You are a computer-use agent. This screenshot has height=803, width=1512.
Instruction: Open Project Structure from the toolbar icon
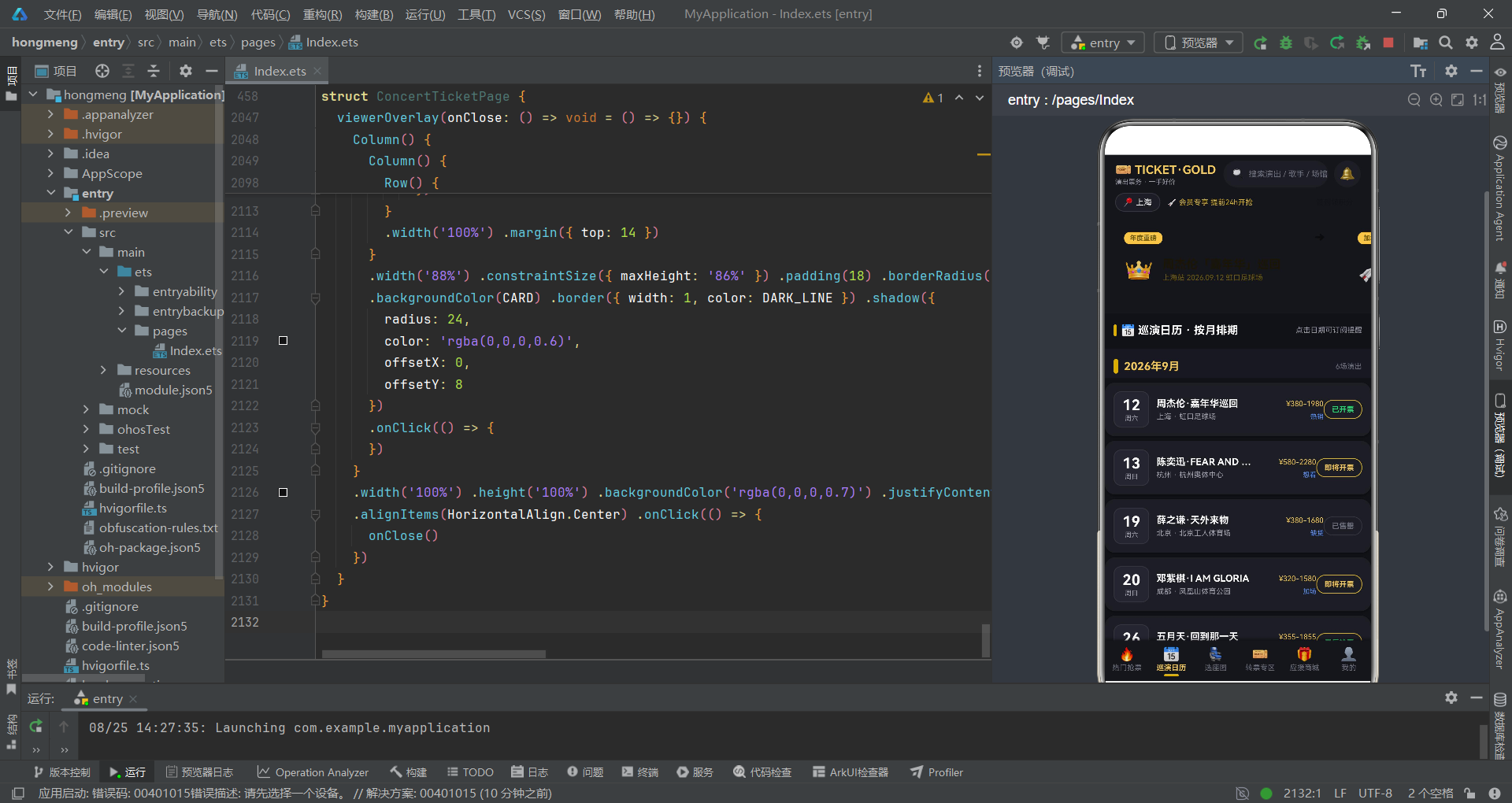pos(1420,43)
